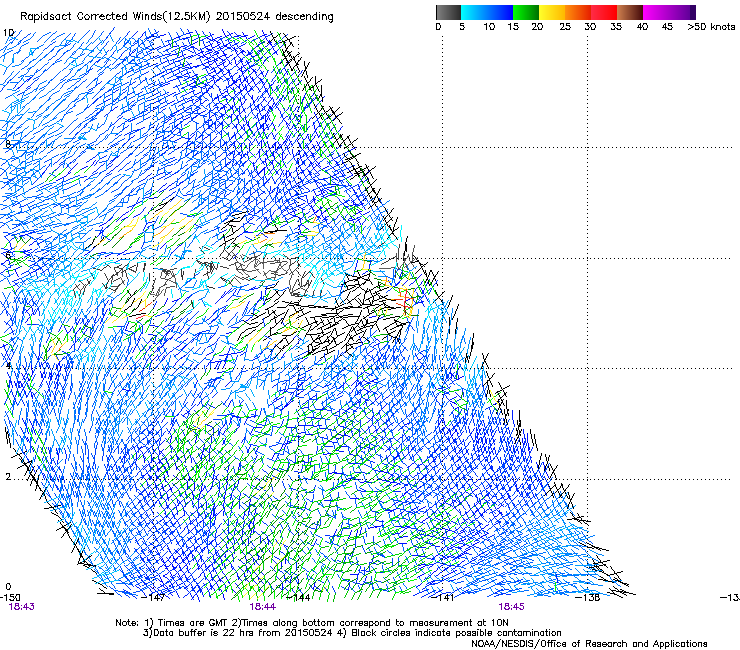This screenshot has width=740, height=650.
Task: Click the '30' legend scale label
Action: (x=590, y=27)
